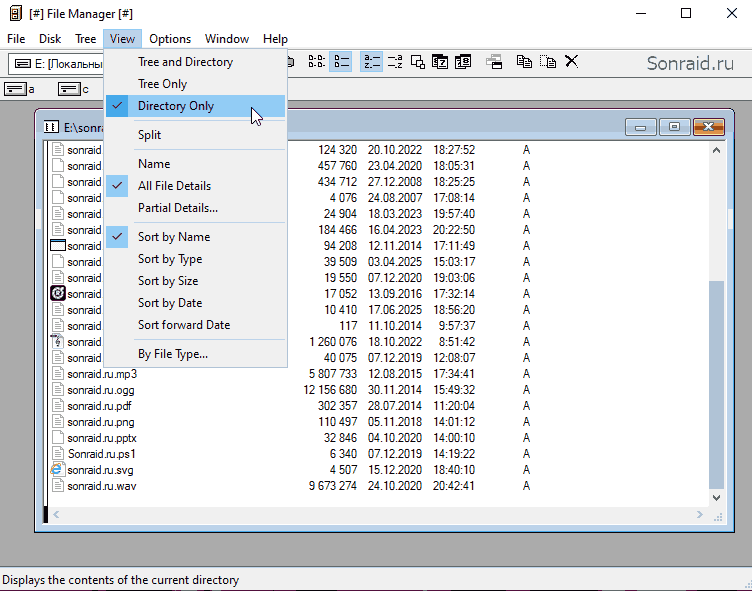752x591 pixels.
Task: Choose Sort by Size in View menu
Action: tap(196, 281)
